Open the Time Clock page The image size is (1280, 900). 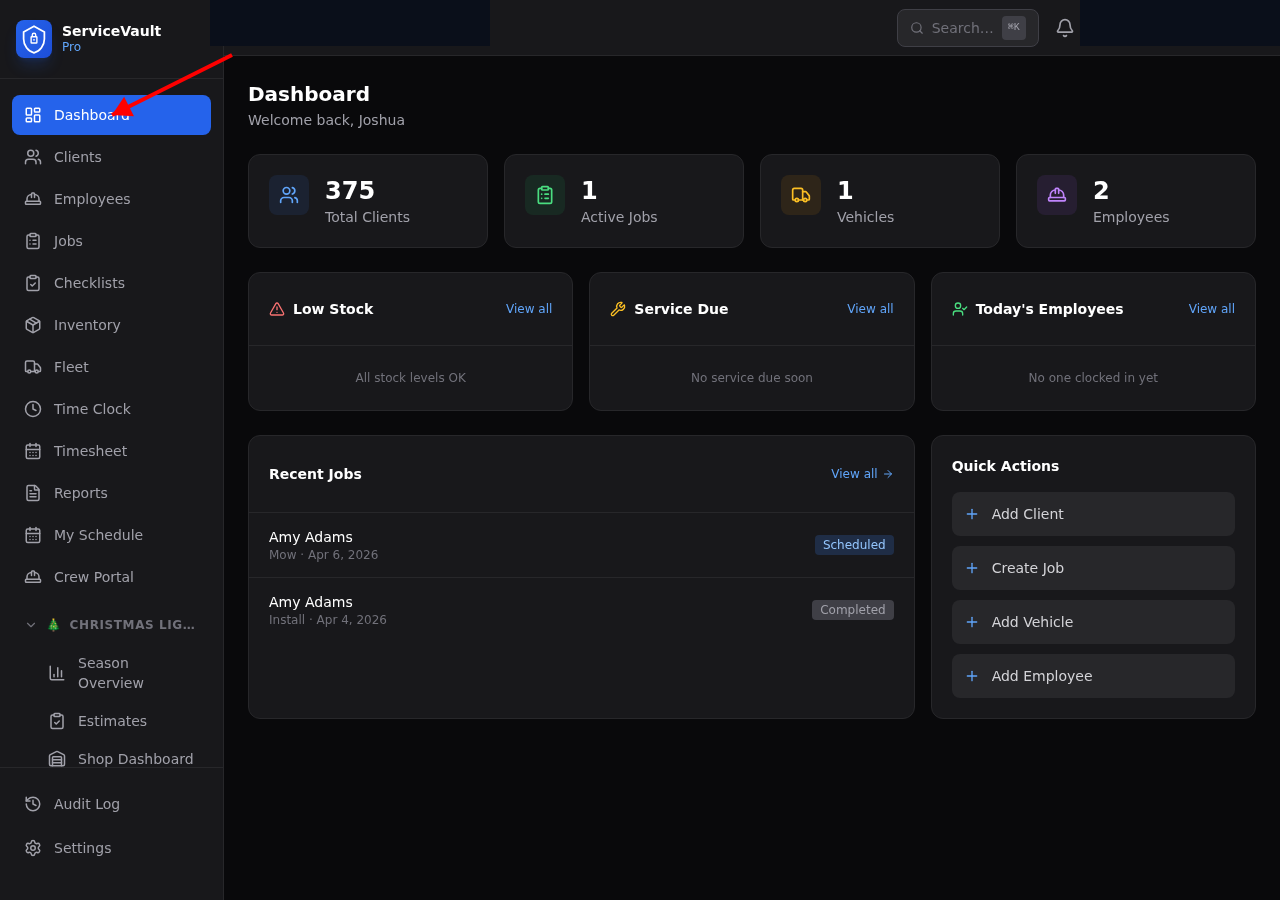click(x=92, y=409)
